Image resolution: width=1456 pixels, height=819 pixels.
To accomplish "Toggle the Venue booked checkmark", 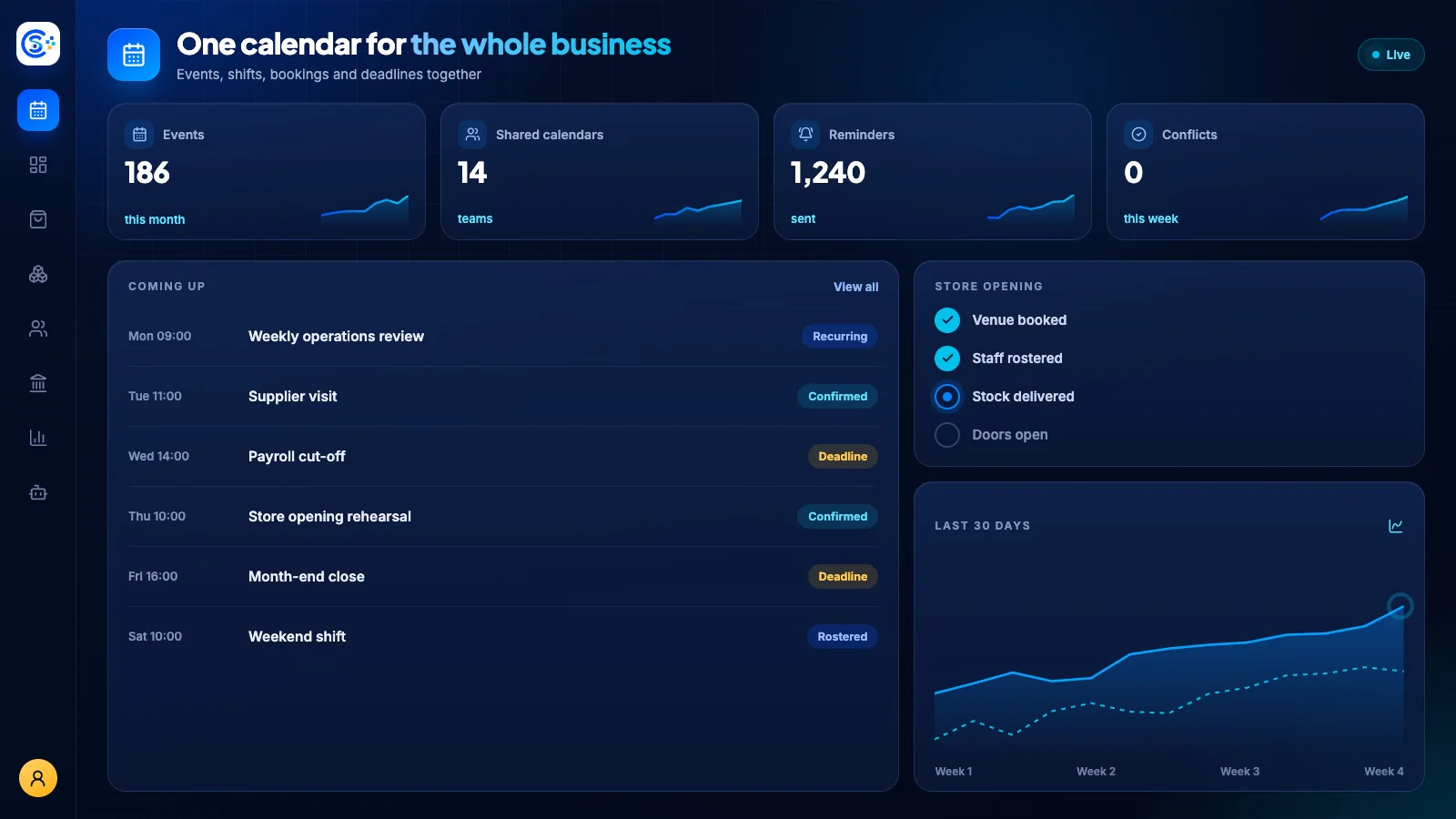I will [x=947, y=320].
